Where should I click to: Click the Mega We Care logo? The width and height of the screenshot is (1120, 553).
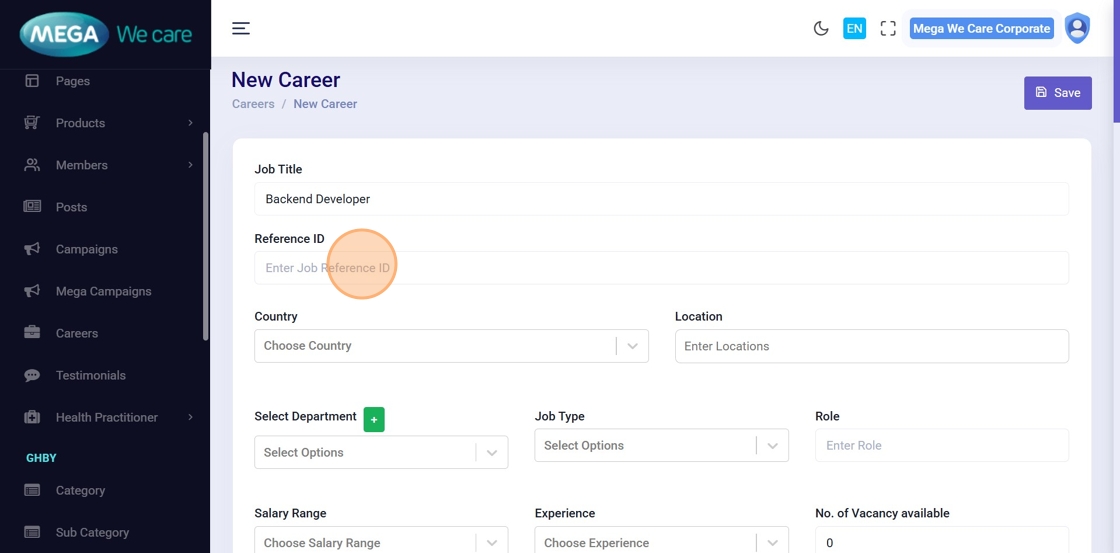click(105, 35)
